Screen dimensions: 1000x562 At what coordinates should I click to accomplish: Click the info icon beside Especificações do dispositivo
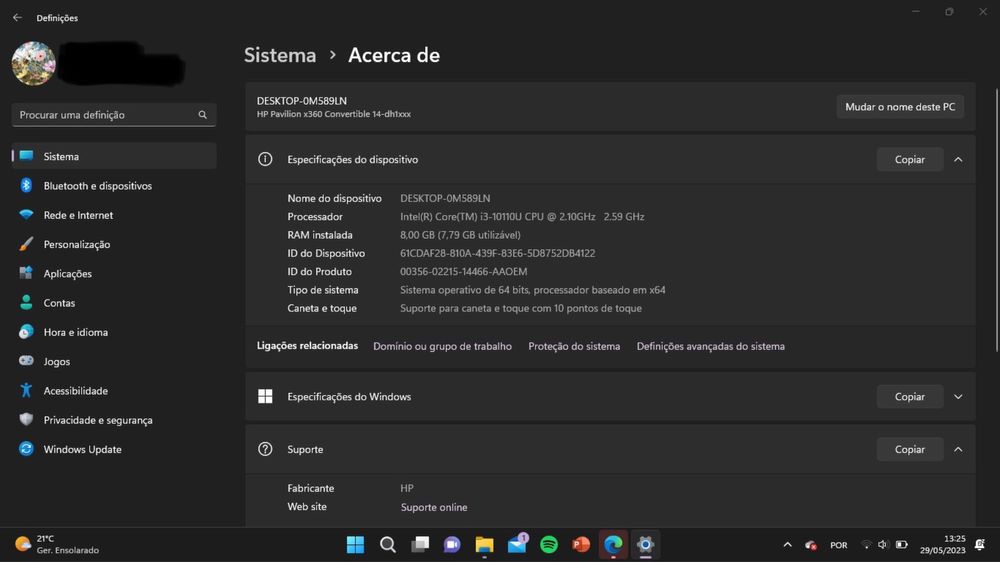[x=265, y=159]
